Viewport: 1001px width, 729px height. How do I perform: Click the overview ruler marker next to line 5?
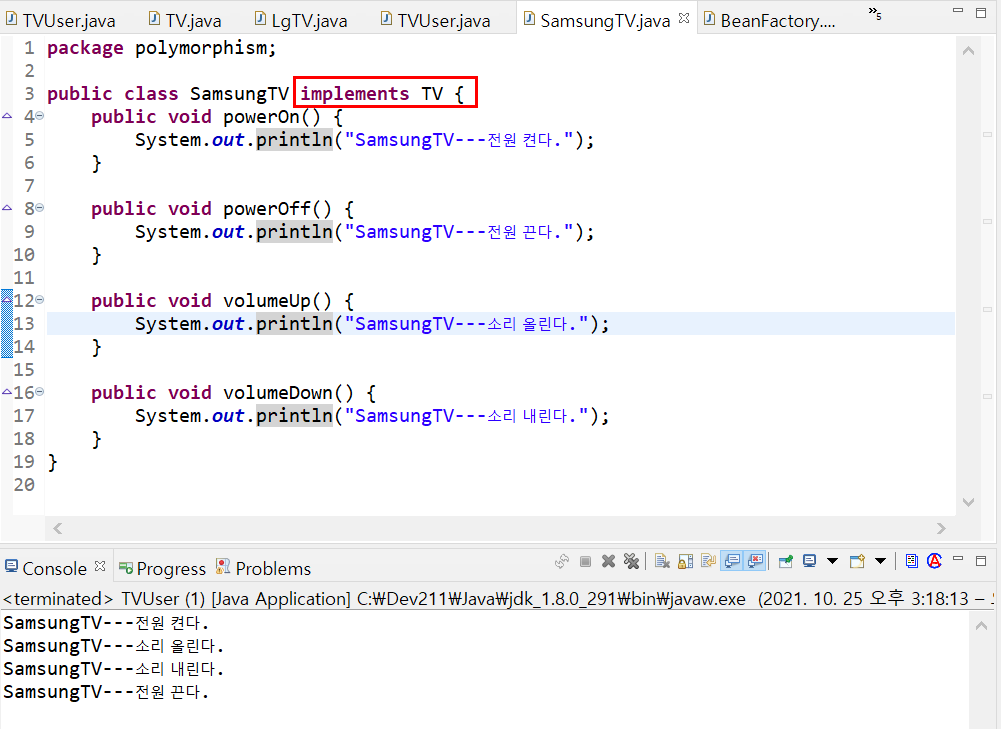tap(987, 135)
